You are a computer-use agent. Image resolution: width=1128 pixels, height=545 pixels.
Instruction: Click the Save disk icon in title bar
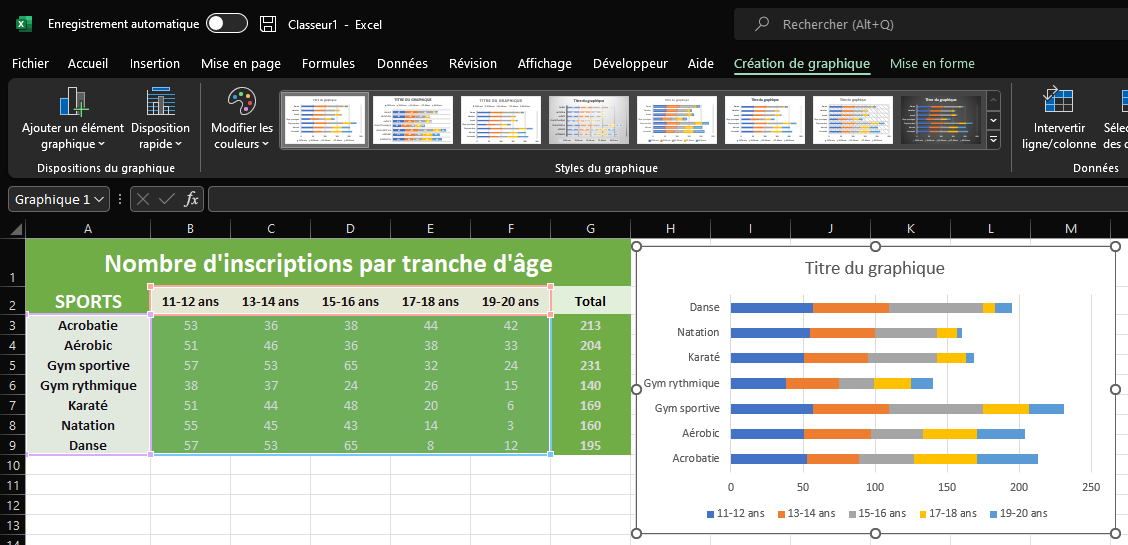[267, 24]
